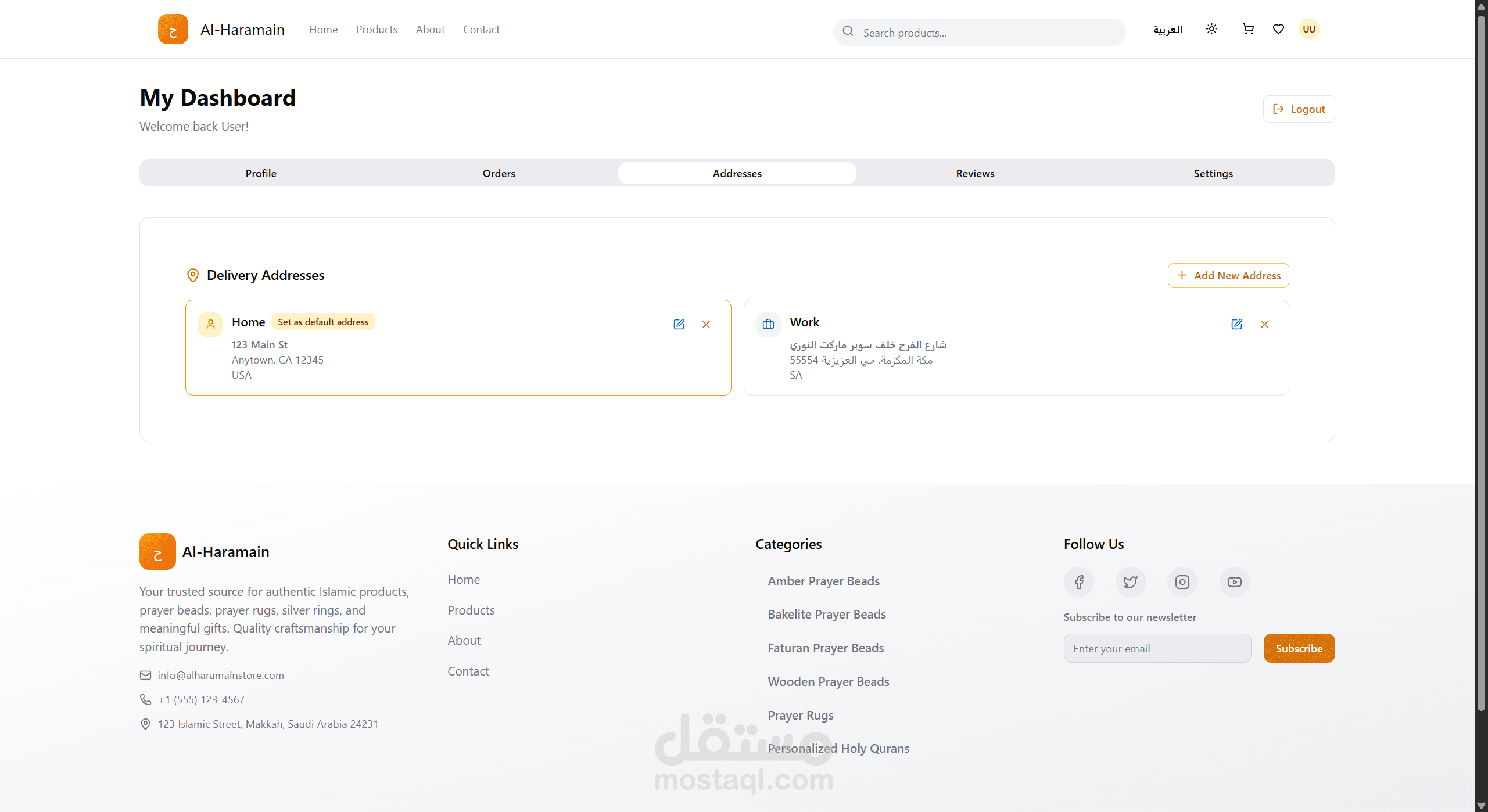
Task: Open Twitter social link
Action: click(1130, 582)
